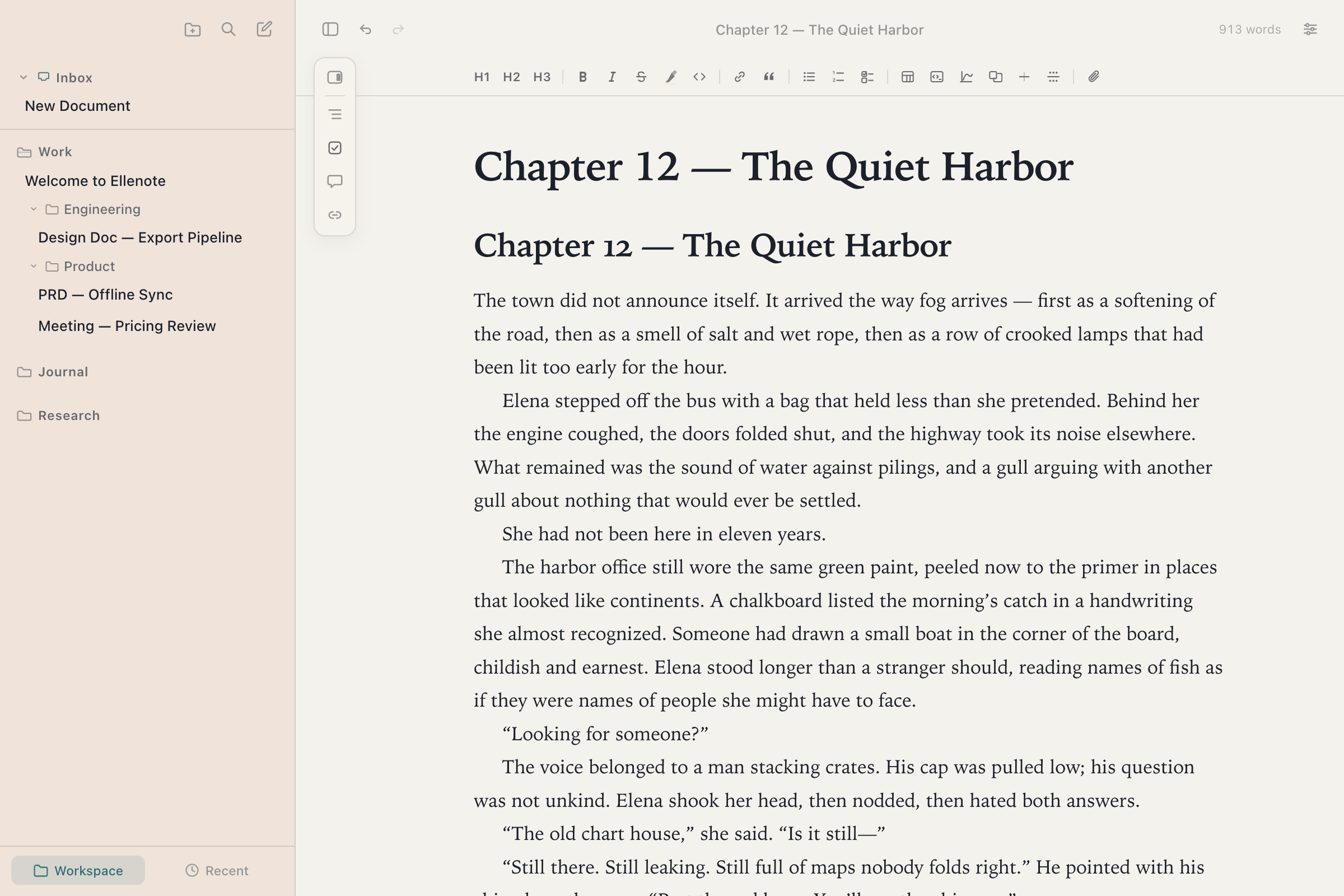The image size is (1344, 896).
Task: Compose a new document
Action: click(264, 30)
